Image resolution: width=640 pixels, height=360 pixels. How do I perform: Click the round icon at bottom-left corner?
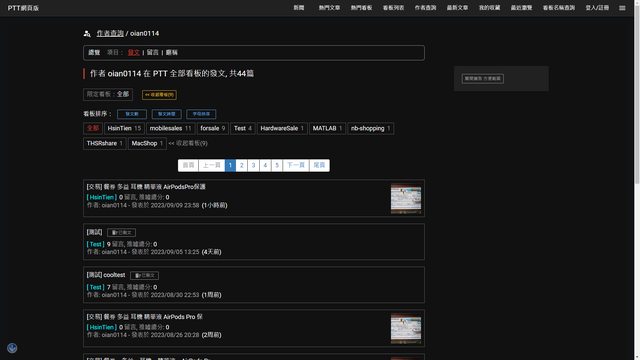(x=12, y=348)
